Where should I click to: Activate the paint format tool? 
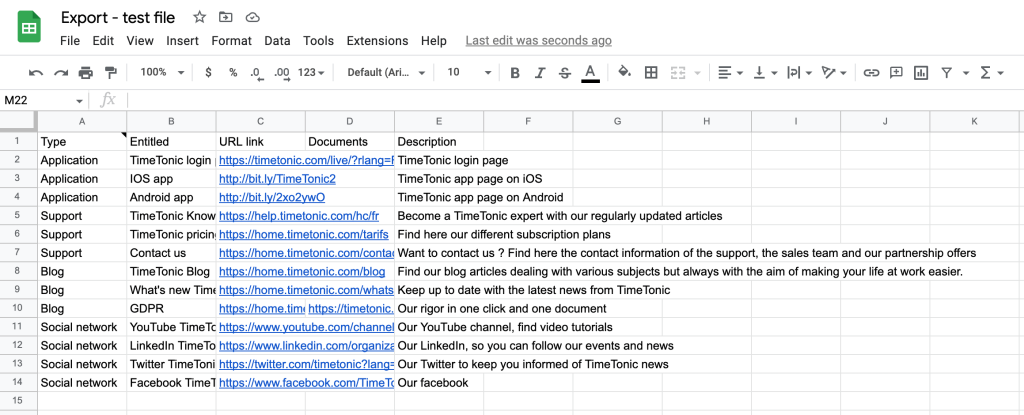point(111,73)
